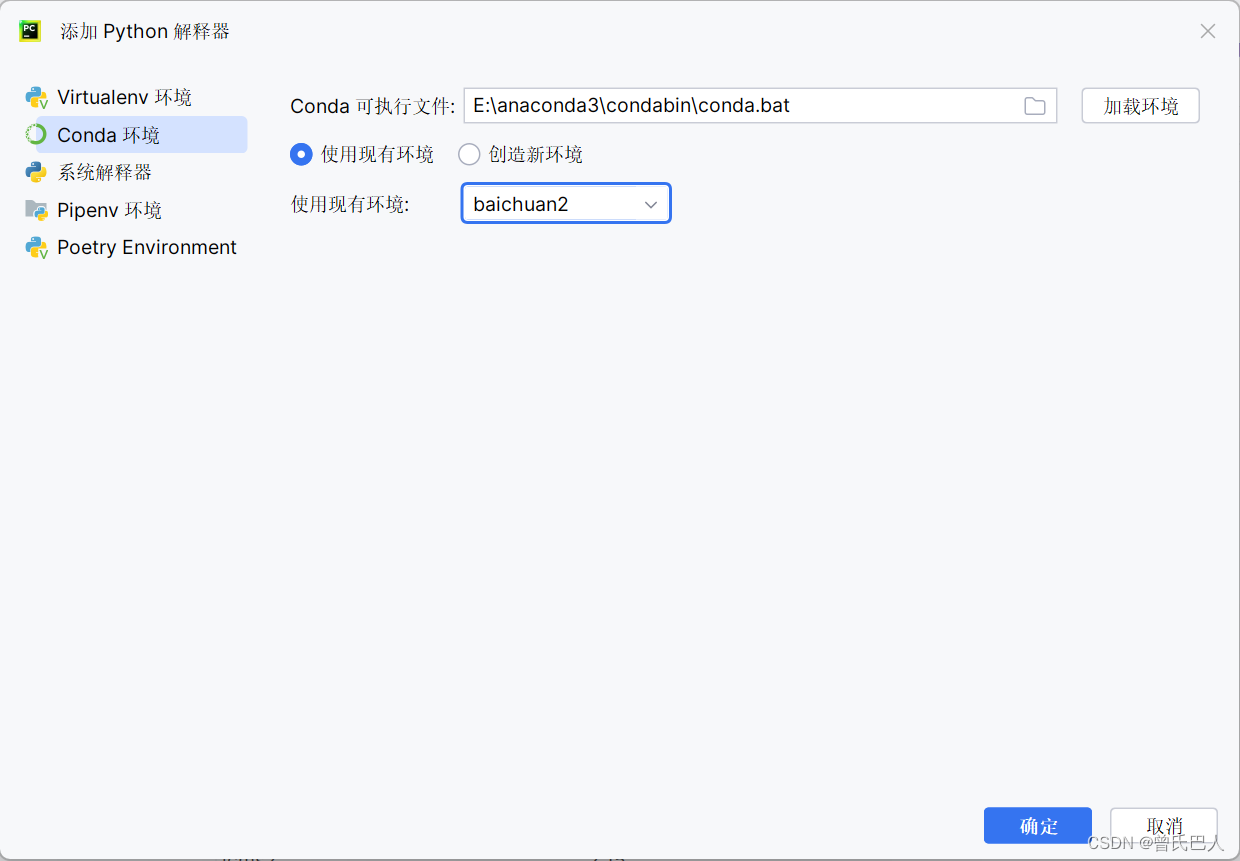Click the Conda executable path field
1240x861 pixels.
point(760,106)
